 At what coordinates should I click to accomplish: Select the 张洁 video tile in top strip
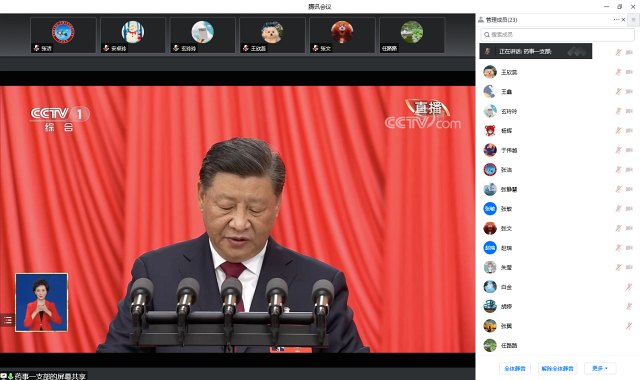(63, 35)
